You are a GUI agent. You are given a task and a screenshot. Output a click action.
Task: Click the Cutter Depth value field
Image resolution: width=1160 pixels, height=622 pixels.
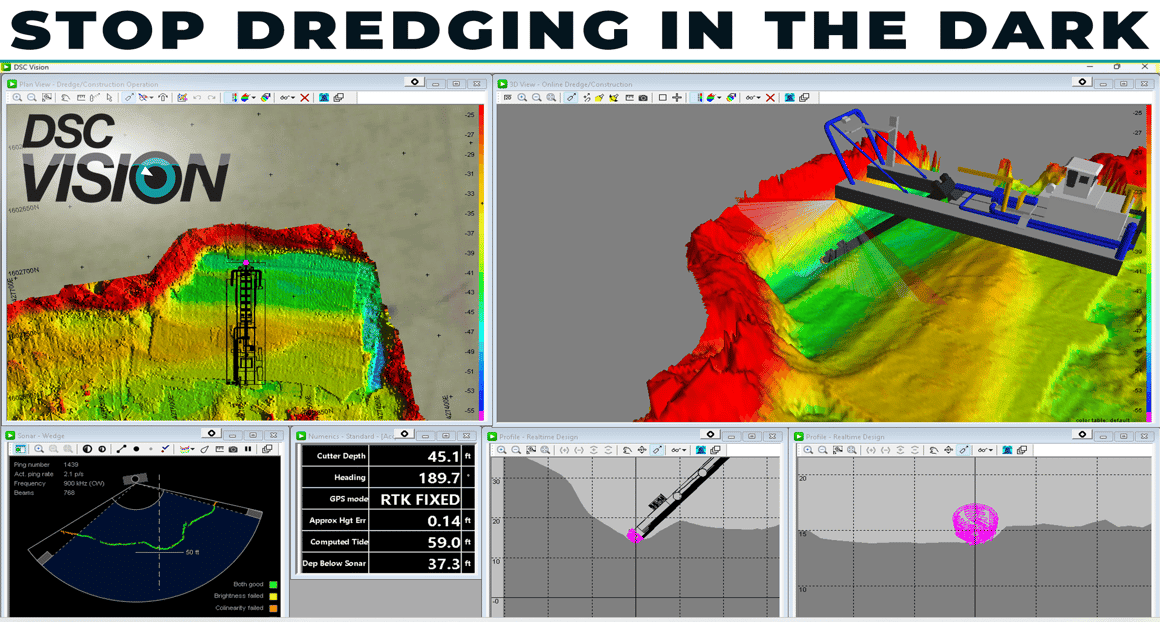pyautogui.click(x=419, y=457)
